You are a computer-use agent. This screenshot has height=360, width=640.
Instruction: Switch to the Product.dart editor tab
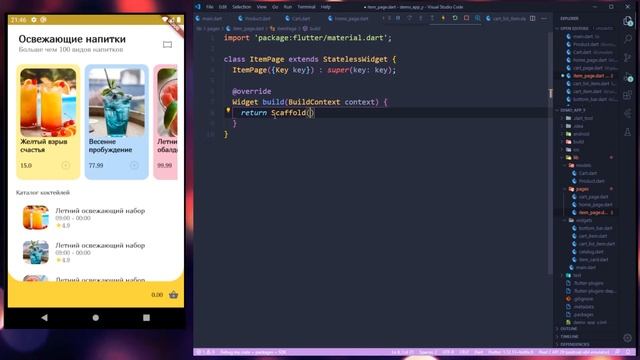tap(254, 18)
